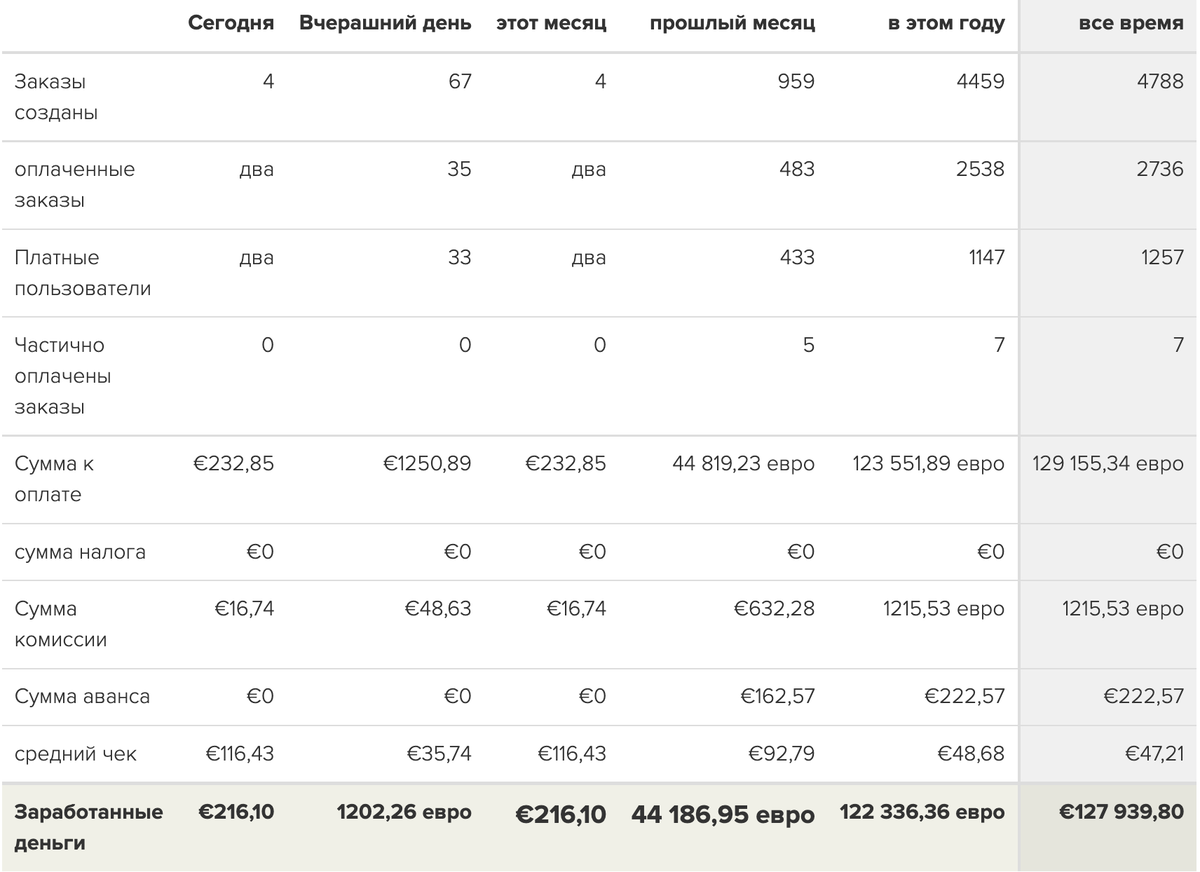Select the "Частично оплачены заказы" row label

pyautogui.click(x=62, y=376)
